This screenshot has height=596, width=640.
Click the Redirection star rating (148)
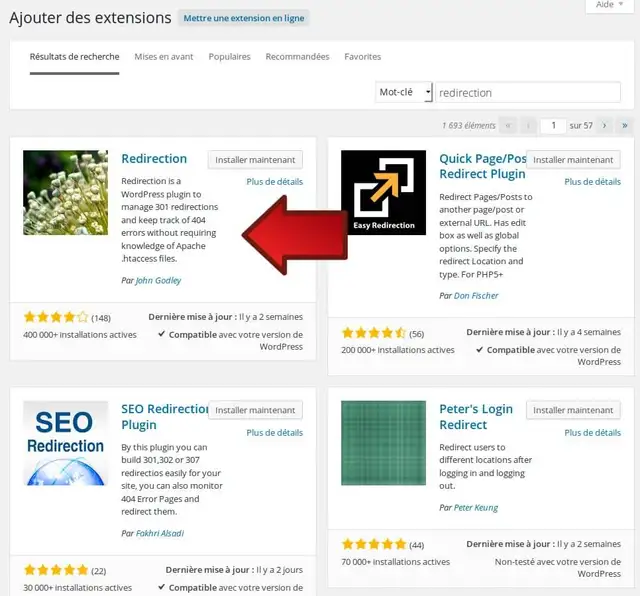click(56, 317)
